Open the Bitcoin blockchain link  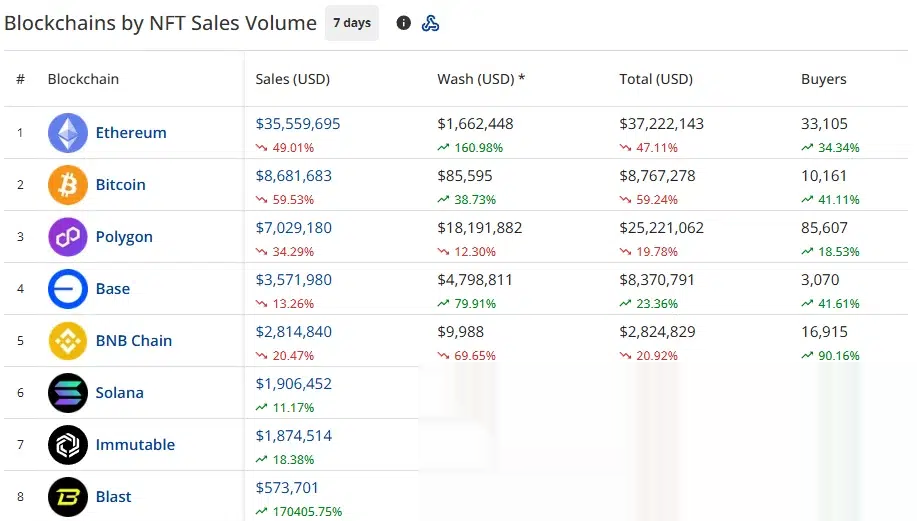coord(120,185)
